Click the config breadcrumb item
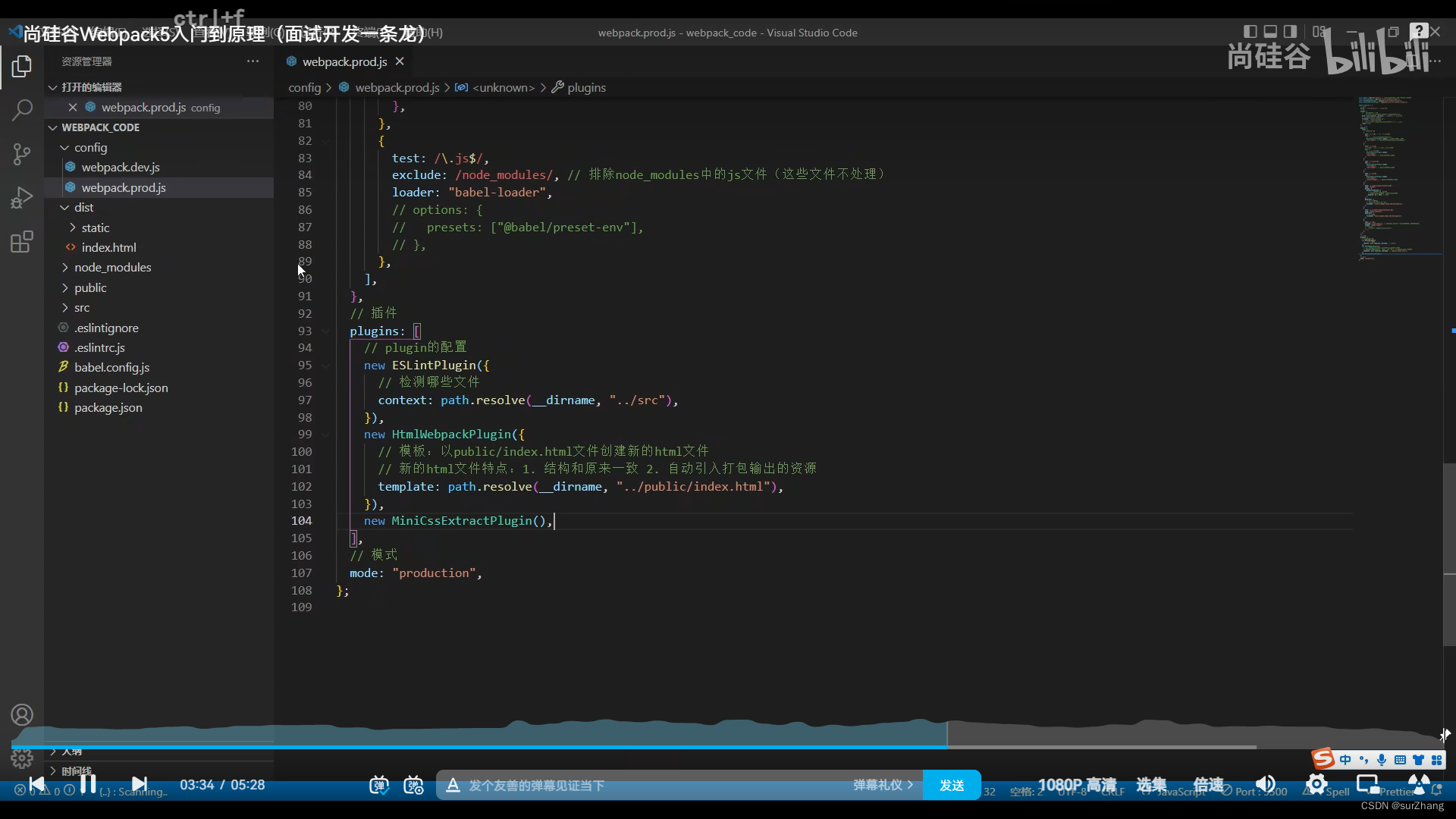 click(x=305, y=87)
